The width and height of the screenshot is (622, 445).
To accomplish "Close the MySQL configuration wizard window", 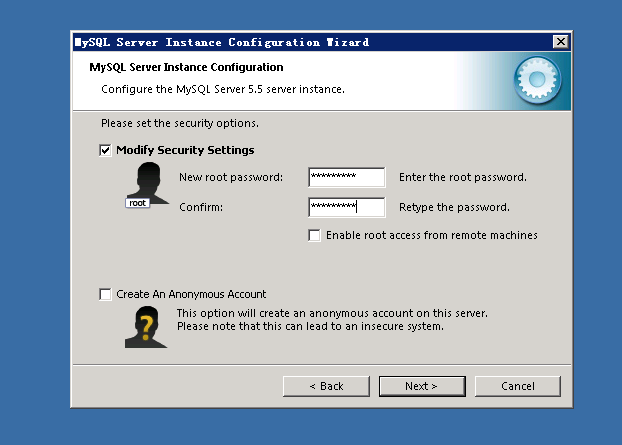I will pyautogui.click(x=561, y=42).
